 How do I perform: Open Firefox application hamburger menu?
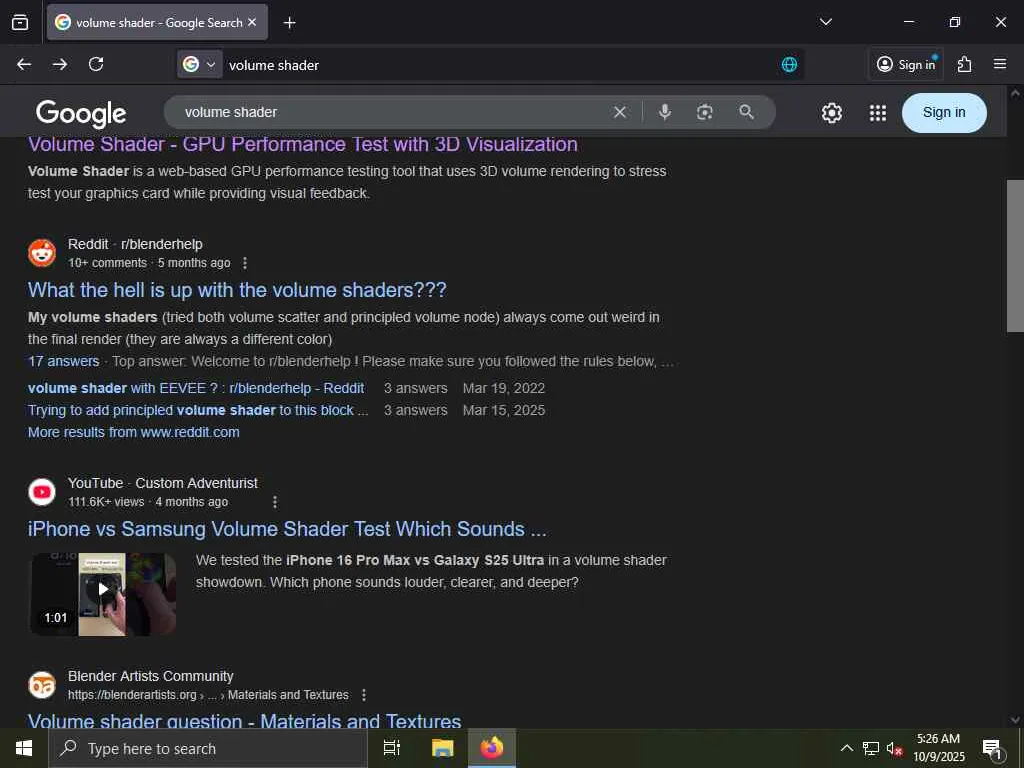pos(999,64)
